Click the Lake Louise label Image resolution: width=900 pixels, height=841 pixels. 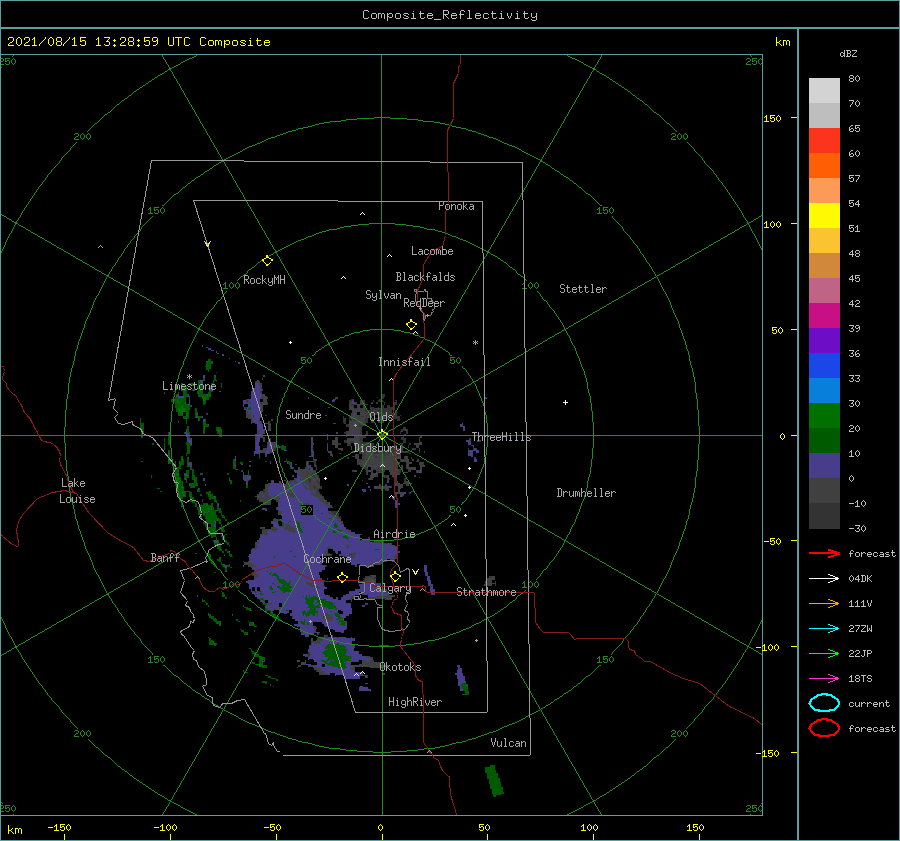click(77, 491)
